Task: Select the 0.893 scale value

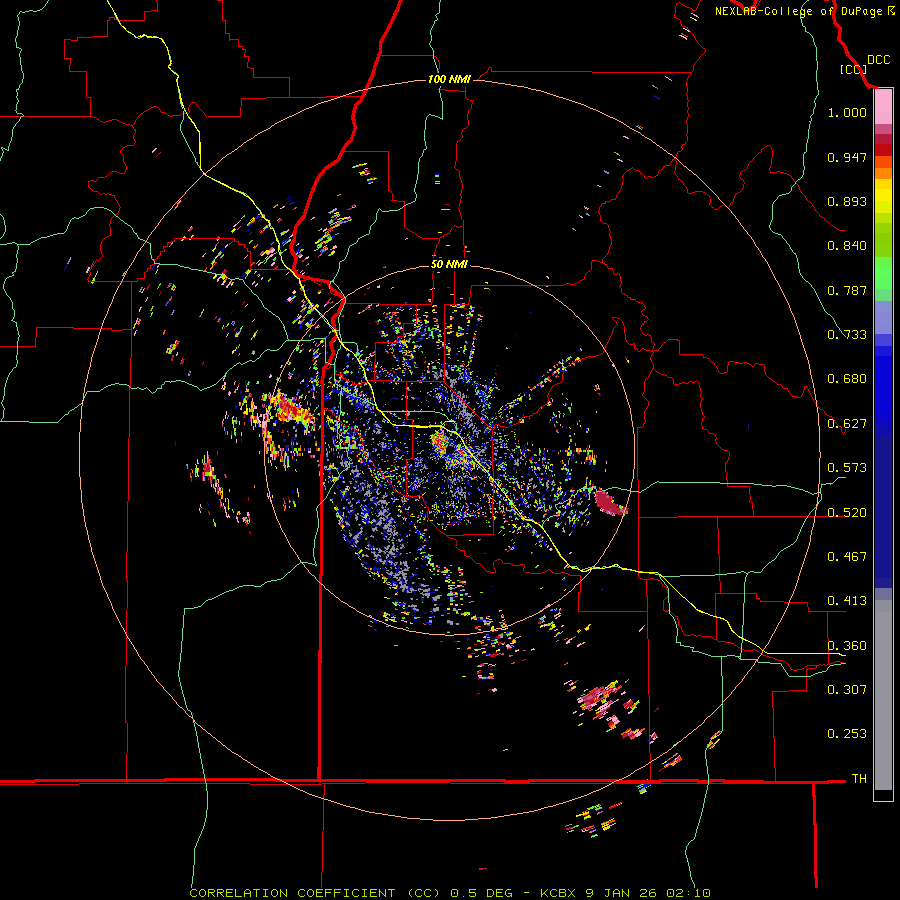Action: pos(847,201)
